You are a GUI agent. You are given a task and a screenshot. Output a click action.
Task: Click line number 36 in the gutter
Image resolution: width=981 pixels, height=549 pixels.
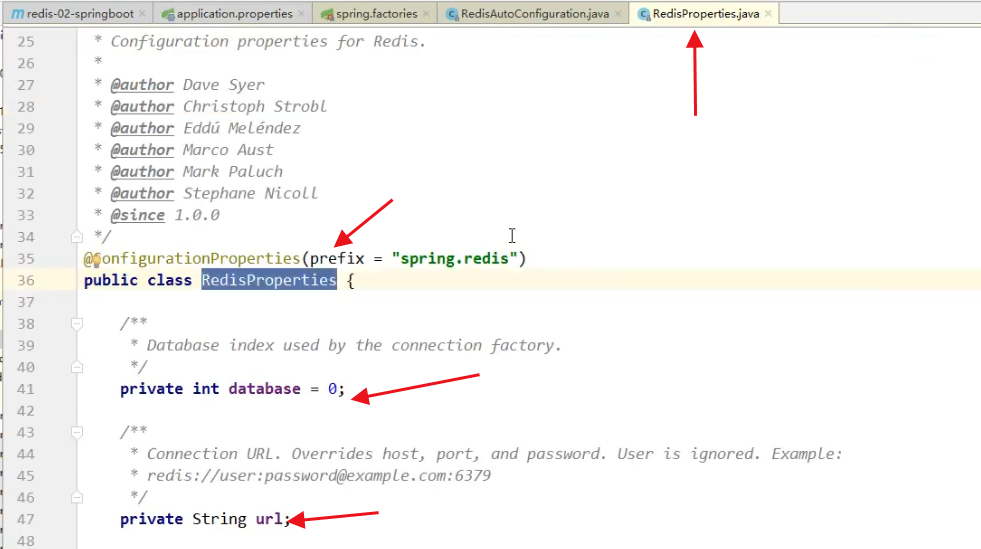[26, 281]
